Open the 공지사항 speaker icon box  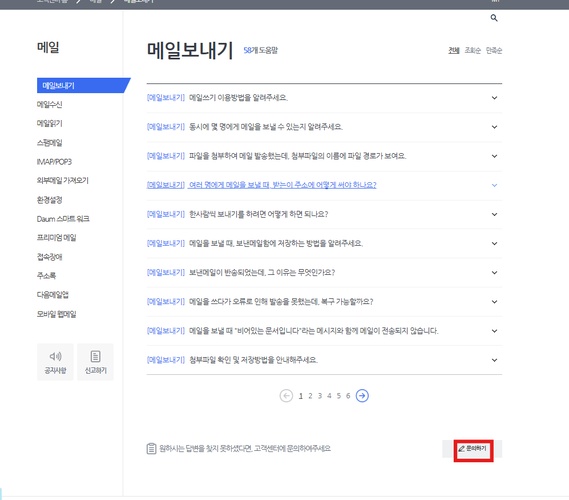[55, 362]
